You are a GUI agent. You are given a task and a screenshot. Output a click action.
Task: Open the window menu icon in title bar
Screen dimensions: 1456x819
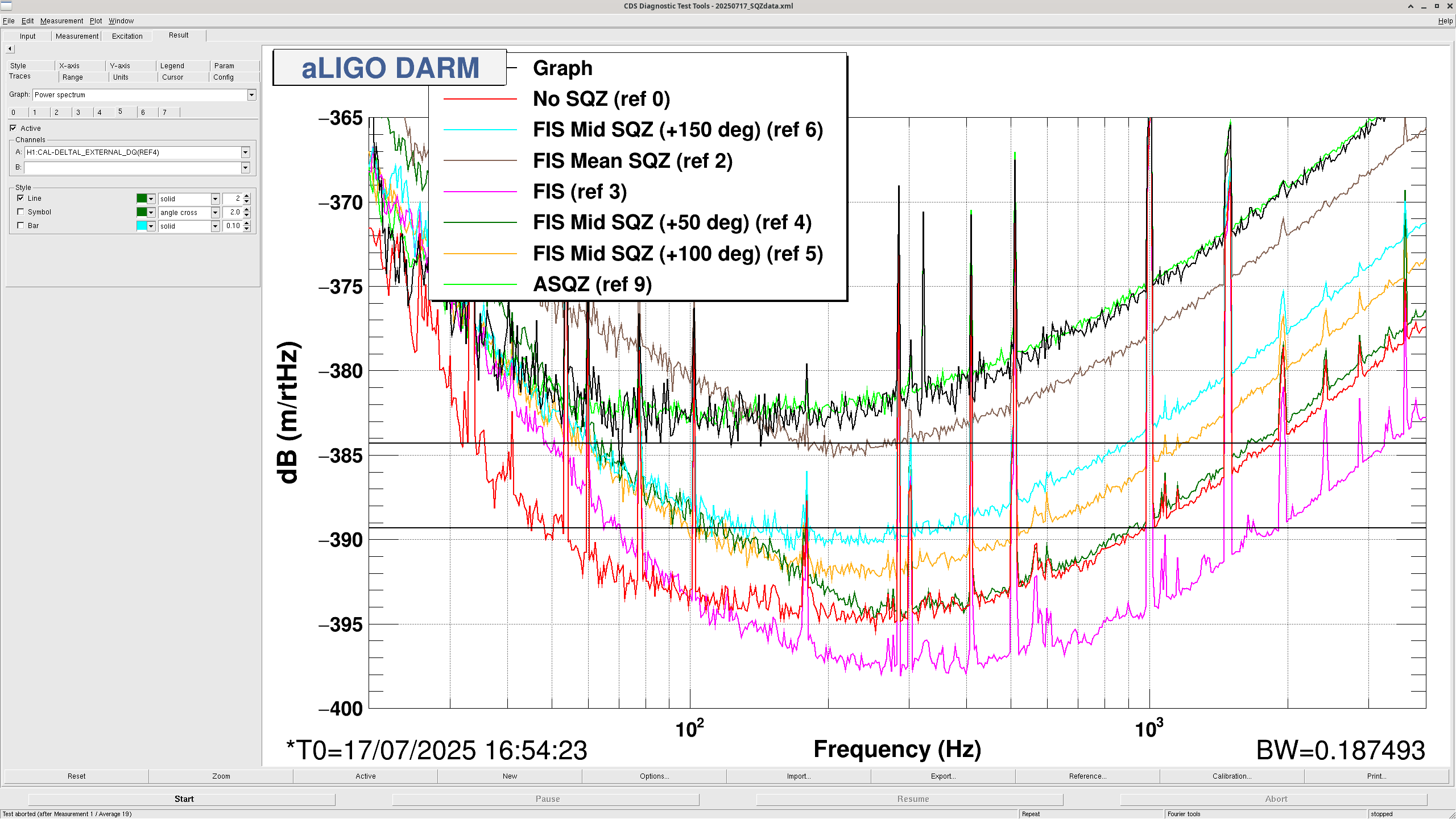point(6,6)
